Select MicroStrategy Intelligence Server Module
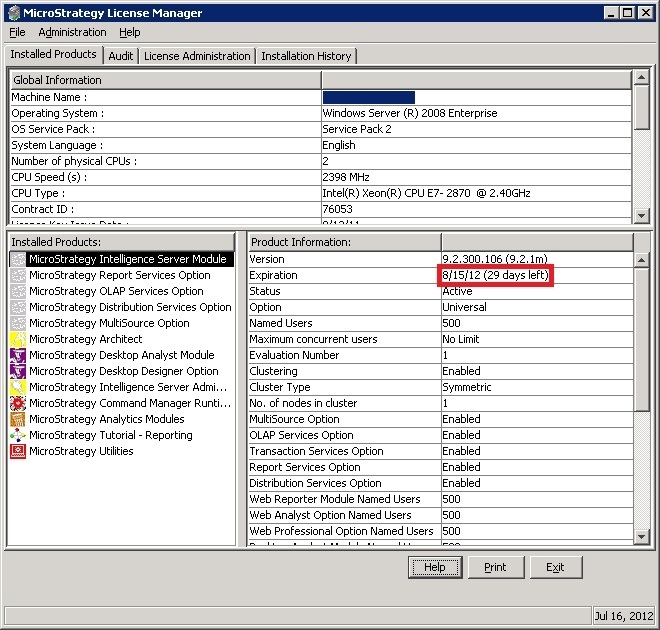This screenshot has width=660, height=630. 122,259
